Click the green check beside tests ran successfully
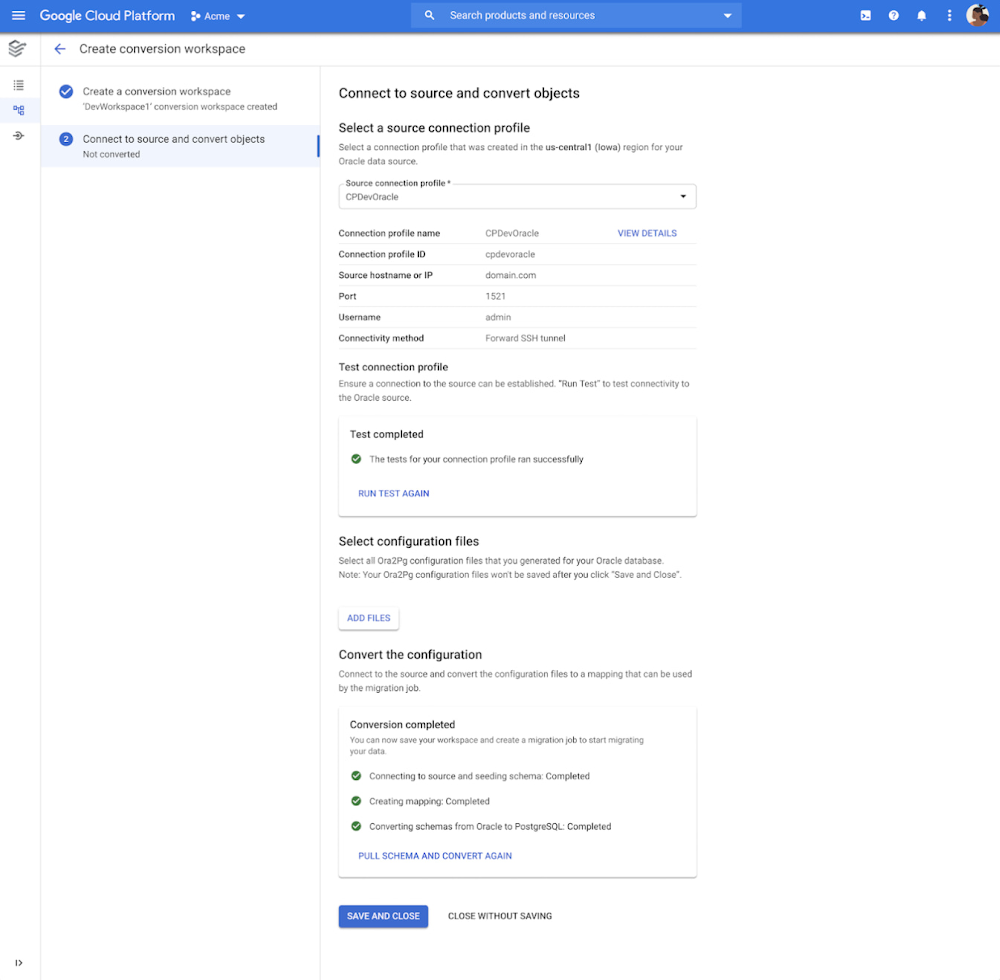The height and width of the screenshot is (980, 1000). point(356,459)
